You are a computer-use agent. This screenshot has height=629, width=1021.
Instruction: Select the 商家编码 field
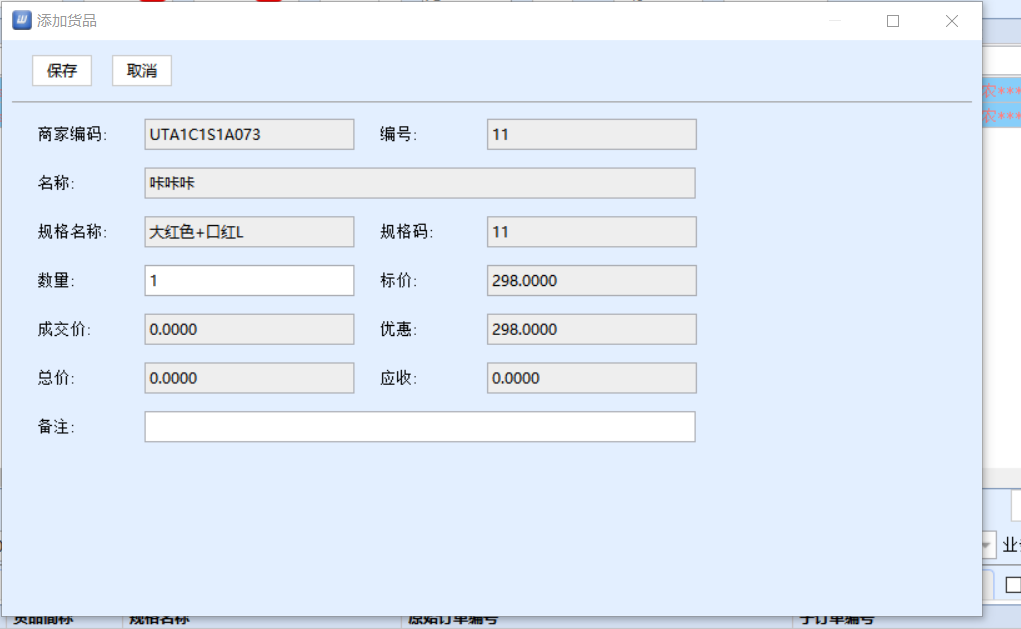pyautogui.click(x=249, y=134)
